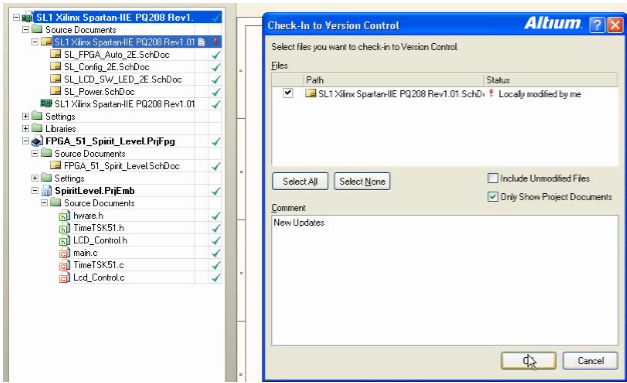Click the Lcd_Control.c source file icon
This screenshot has width=627, height=383.
(x=64, y=278)
